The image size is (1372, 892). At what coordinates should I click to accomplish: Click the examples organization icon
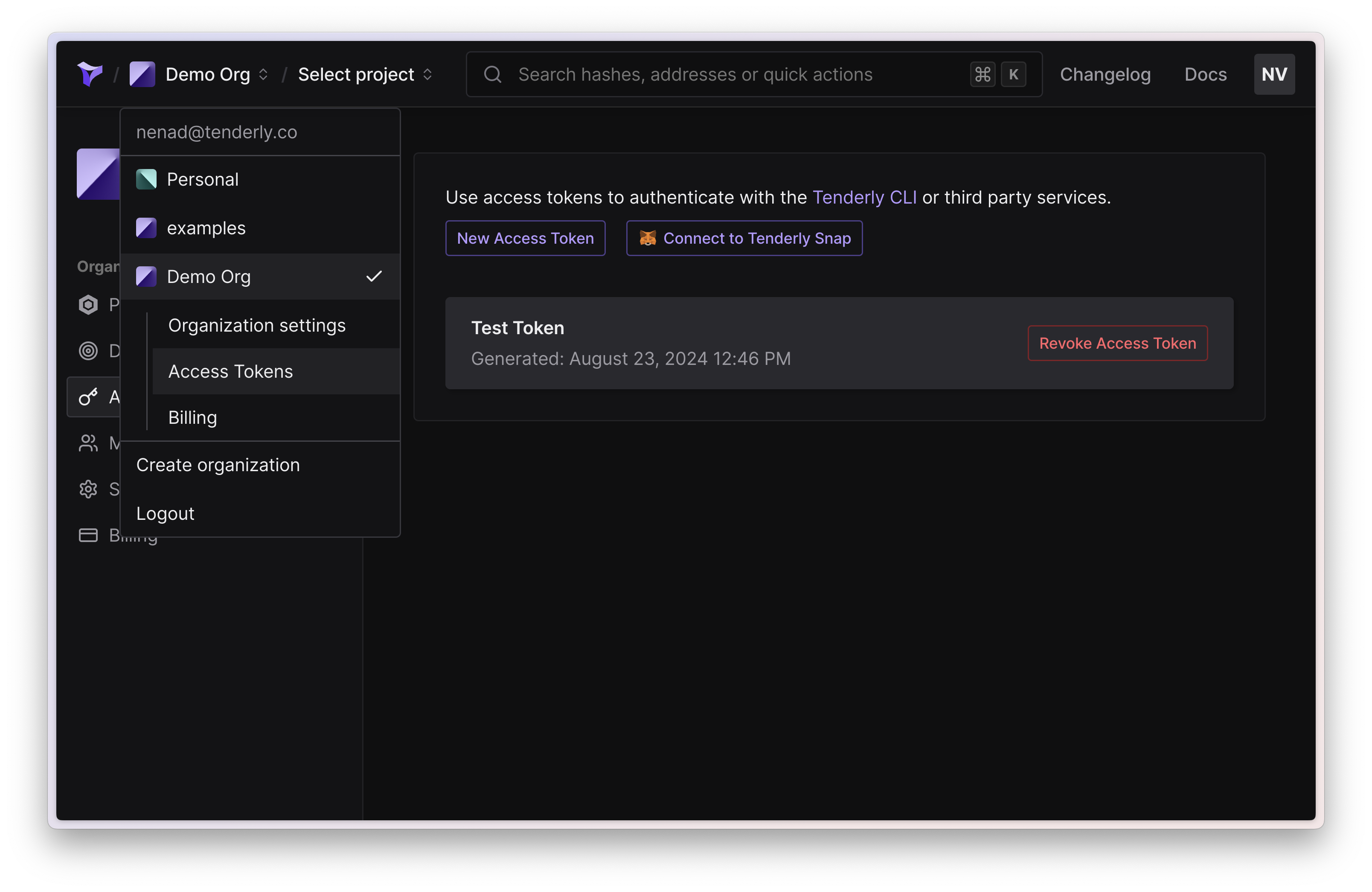click(146, 228)
